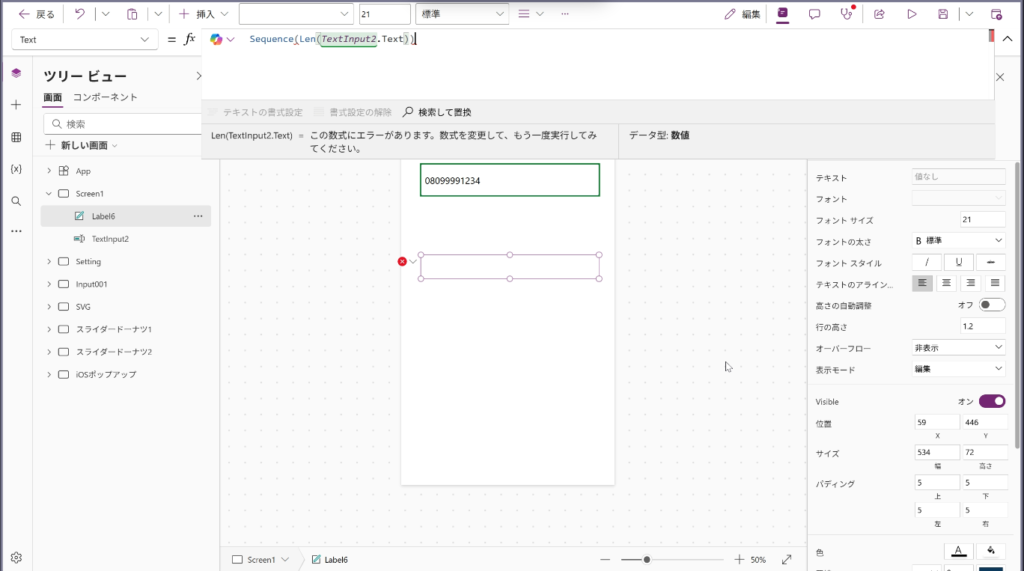
Task: Select TextInput2 in the tree view
Action: [x=110, y=239]
